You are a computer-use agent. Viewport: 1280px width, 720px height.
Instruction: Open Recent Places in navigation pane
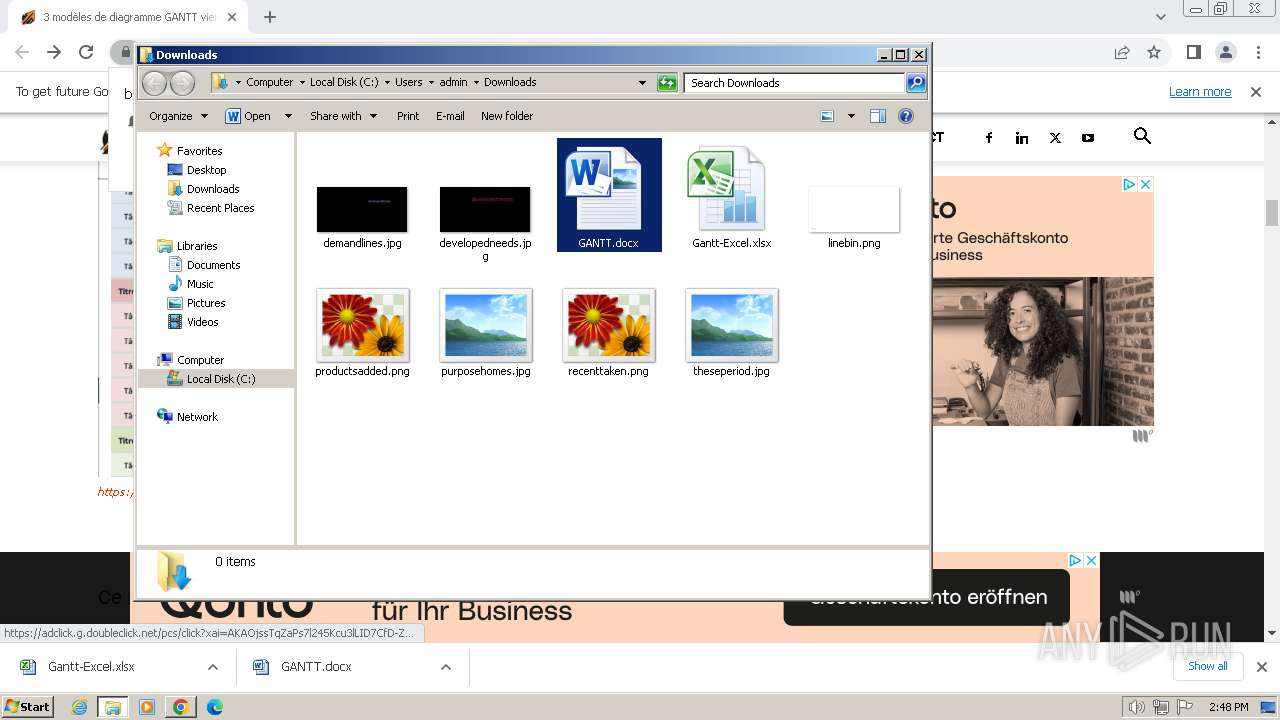tap(220, 208)
